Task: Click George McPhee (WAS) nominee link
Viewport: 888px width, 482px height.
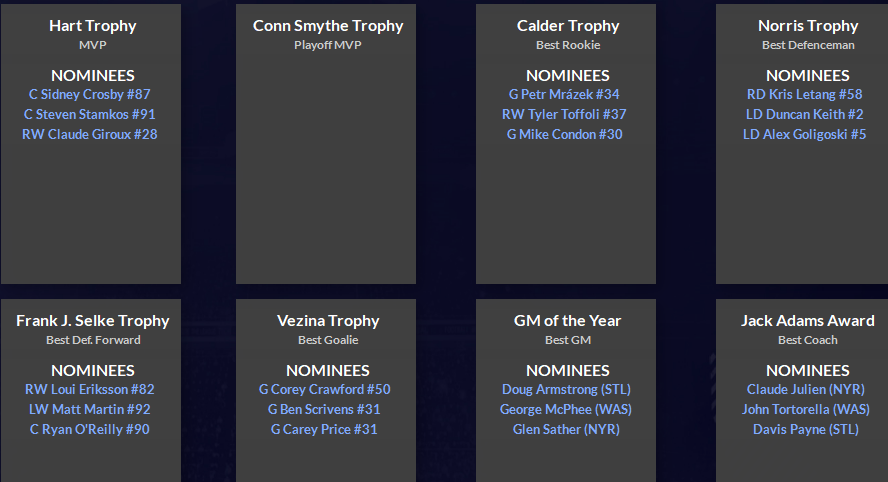Action: (566, 409)
